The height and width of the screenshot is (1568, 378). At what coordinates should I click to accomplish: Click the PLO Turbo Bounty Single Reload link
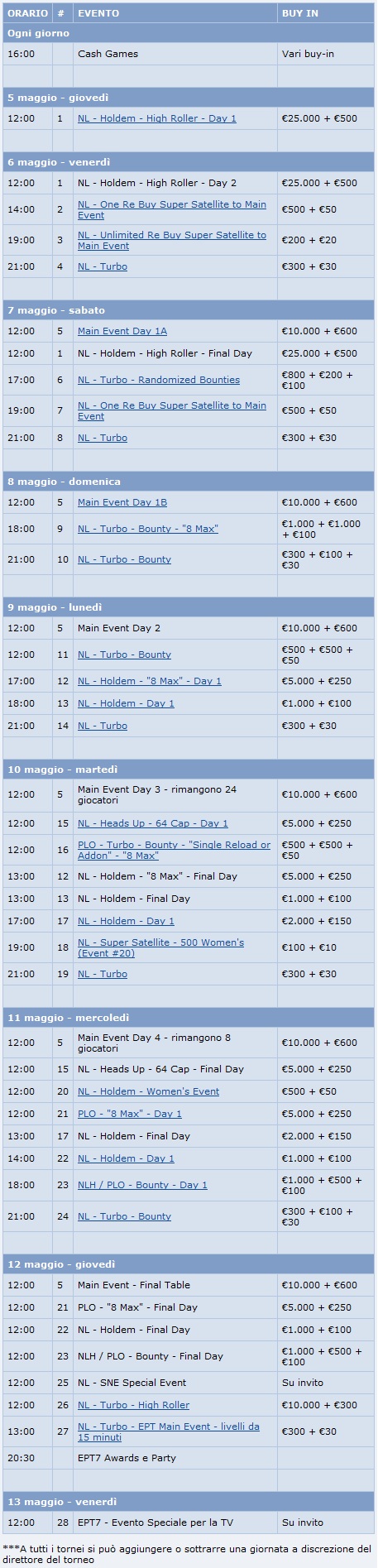click(174, 850)
